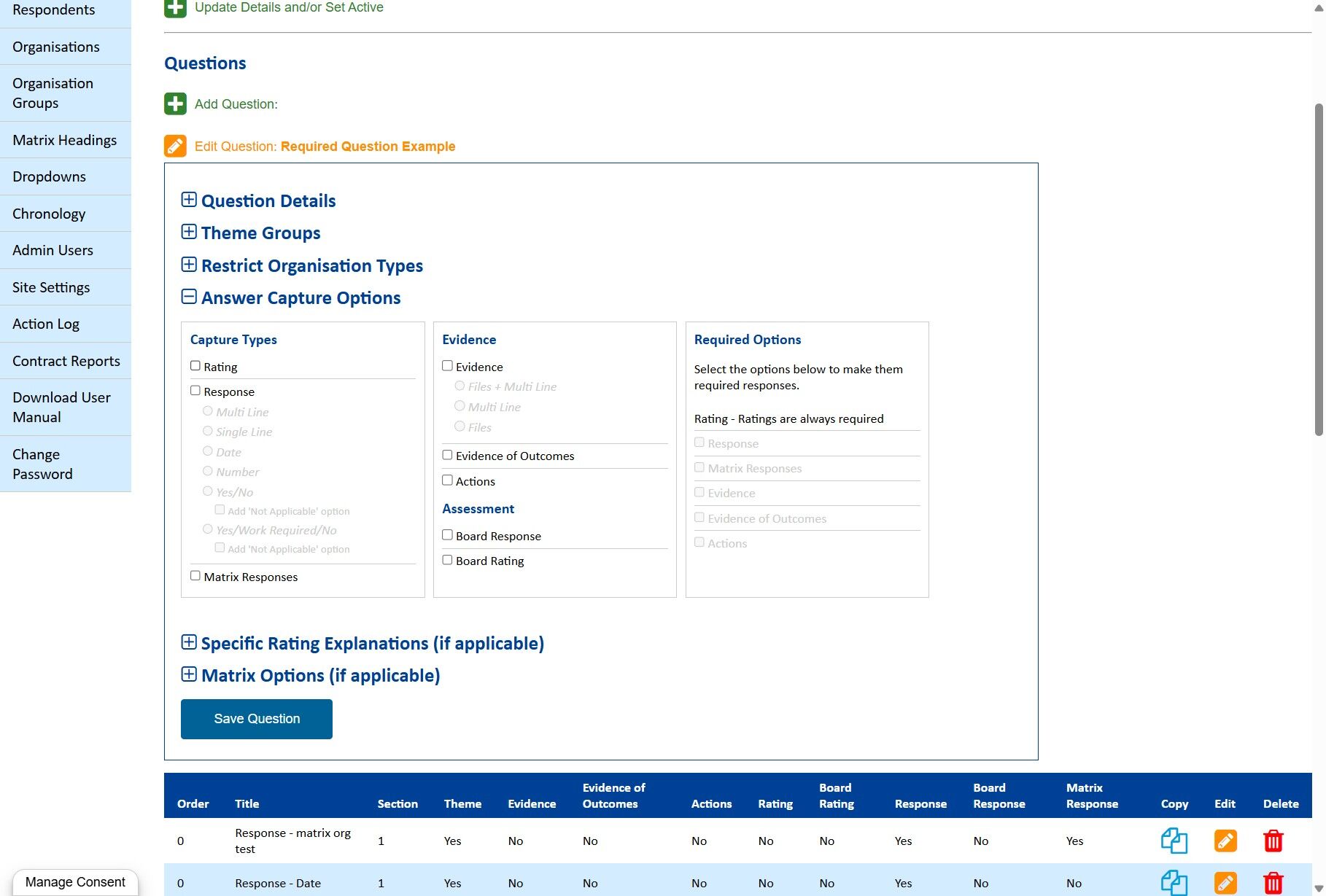This screenshot has height=896, width=1326.
Task: Open Contract Reports
Action: pos(66,361)
